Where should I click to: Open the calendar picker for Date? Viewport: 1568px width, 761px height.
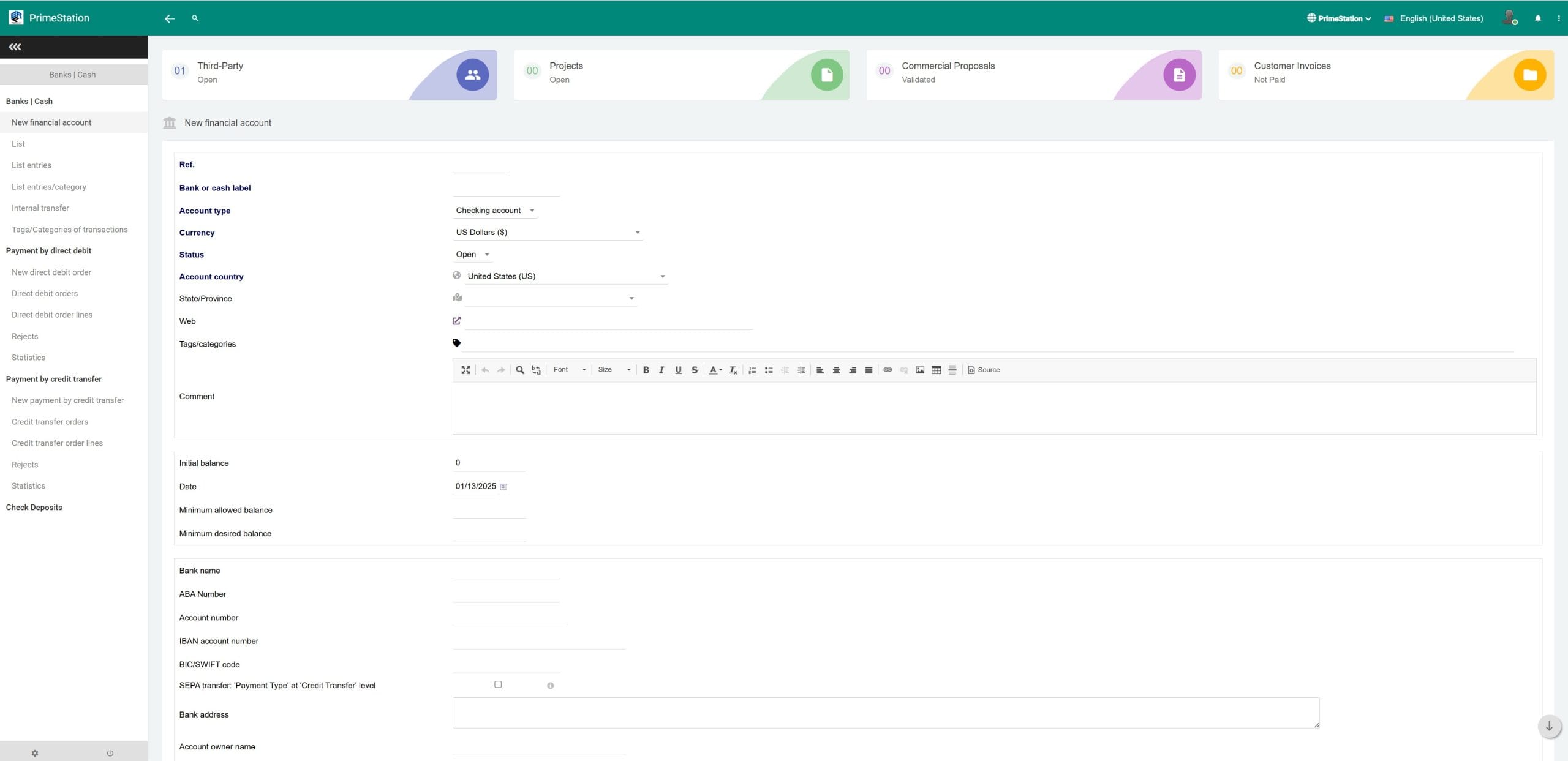click(503, 486)
